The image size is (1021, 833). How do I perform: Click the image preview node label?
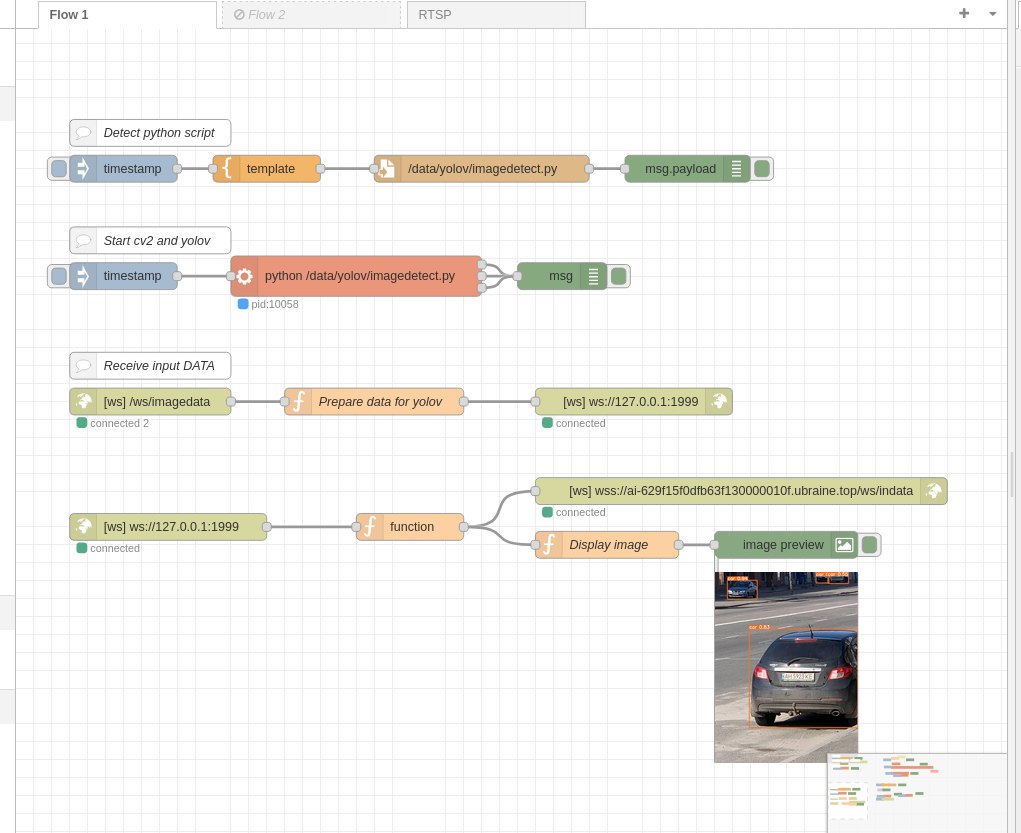[783, 545]
